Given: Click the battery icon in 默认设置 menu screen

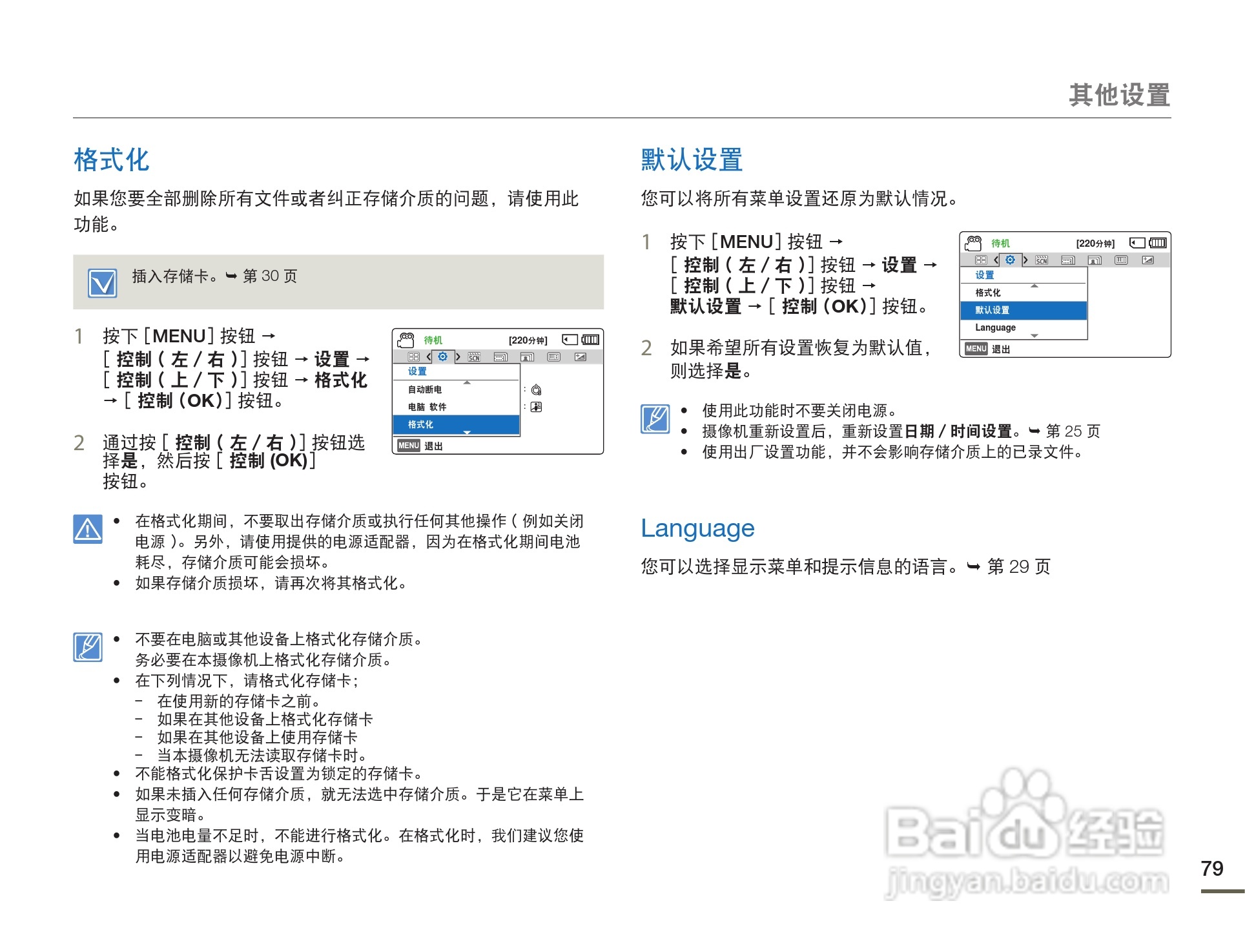Looking at the screenshot, I should pyautogui.click(x=1158, y=243).
